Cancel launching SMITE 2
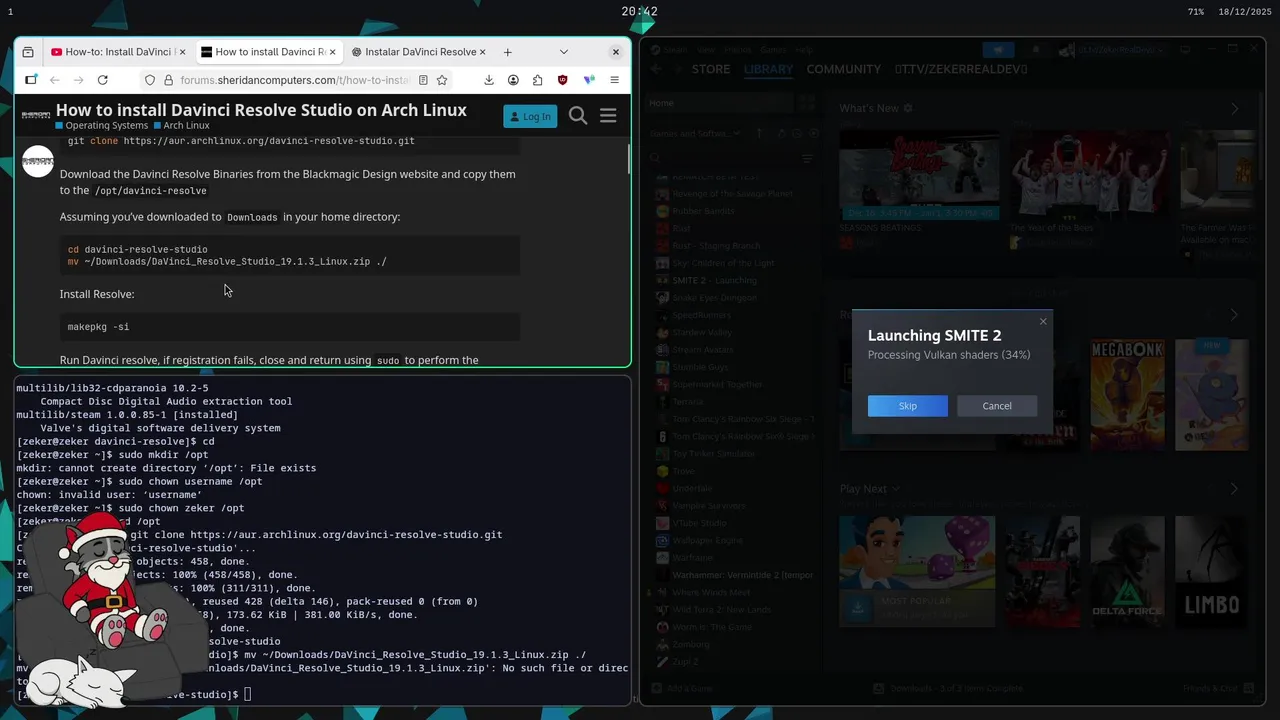The height and width of the screenshot is (720, 1280). [x=997, y=406]
